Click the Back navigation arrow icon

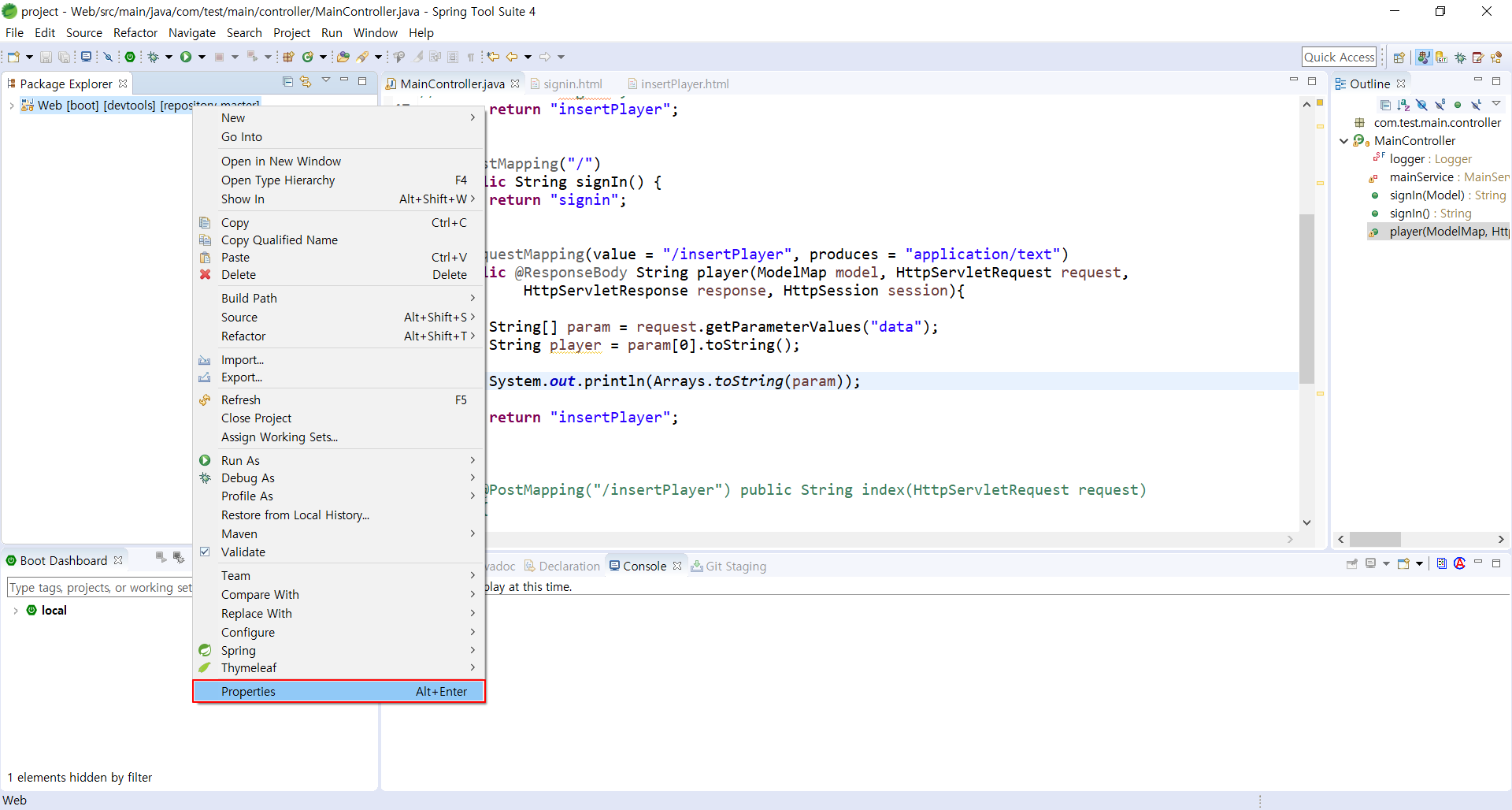pos(512,57)
